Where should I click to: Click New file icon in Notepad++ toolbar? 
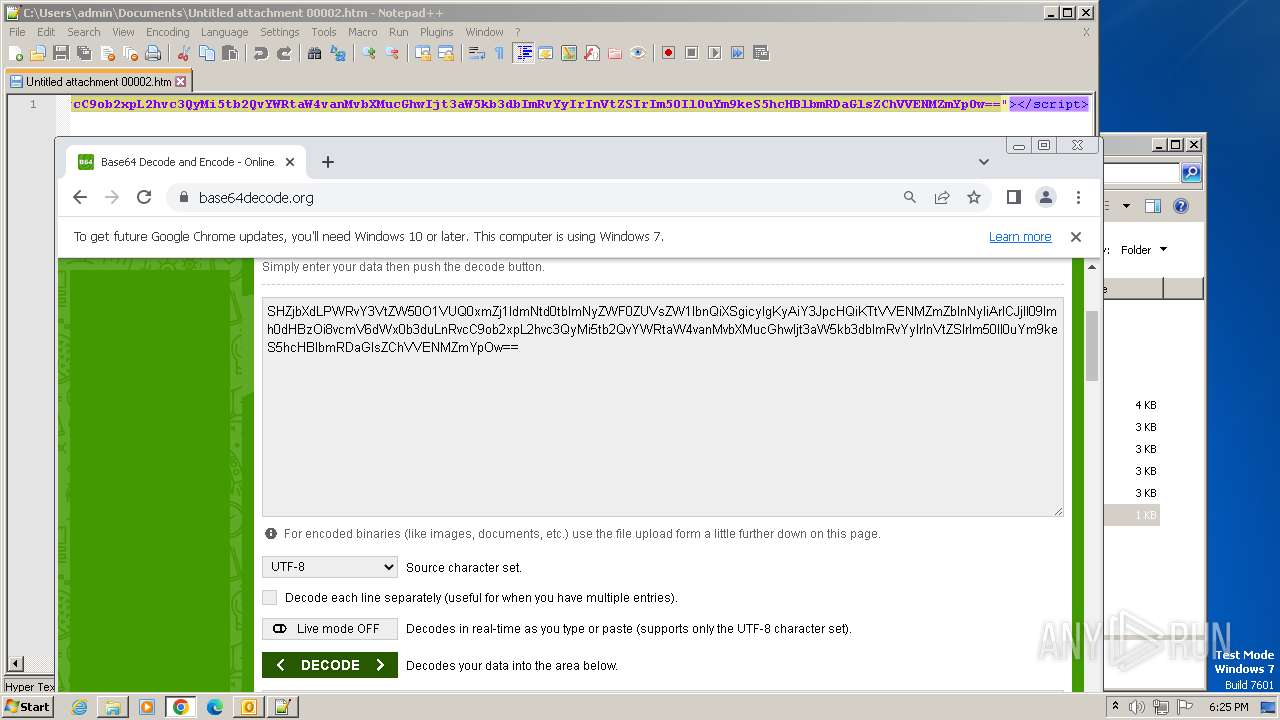(15, 53)
